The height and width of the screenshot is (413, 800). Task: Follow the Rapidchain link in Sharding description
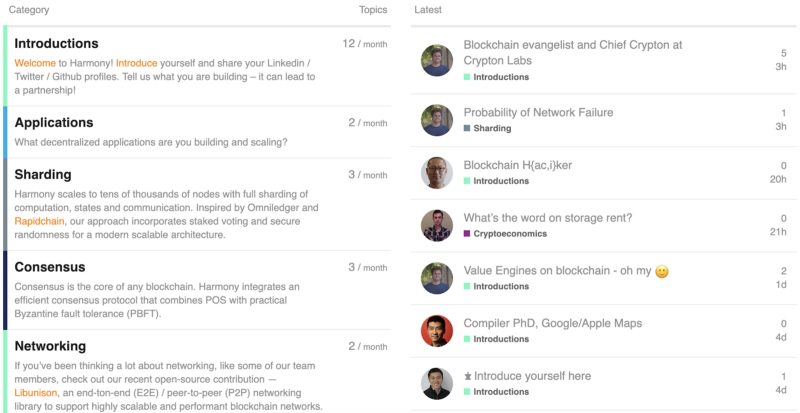click(42, 221)
